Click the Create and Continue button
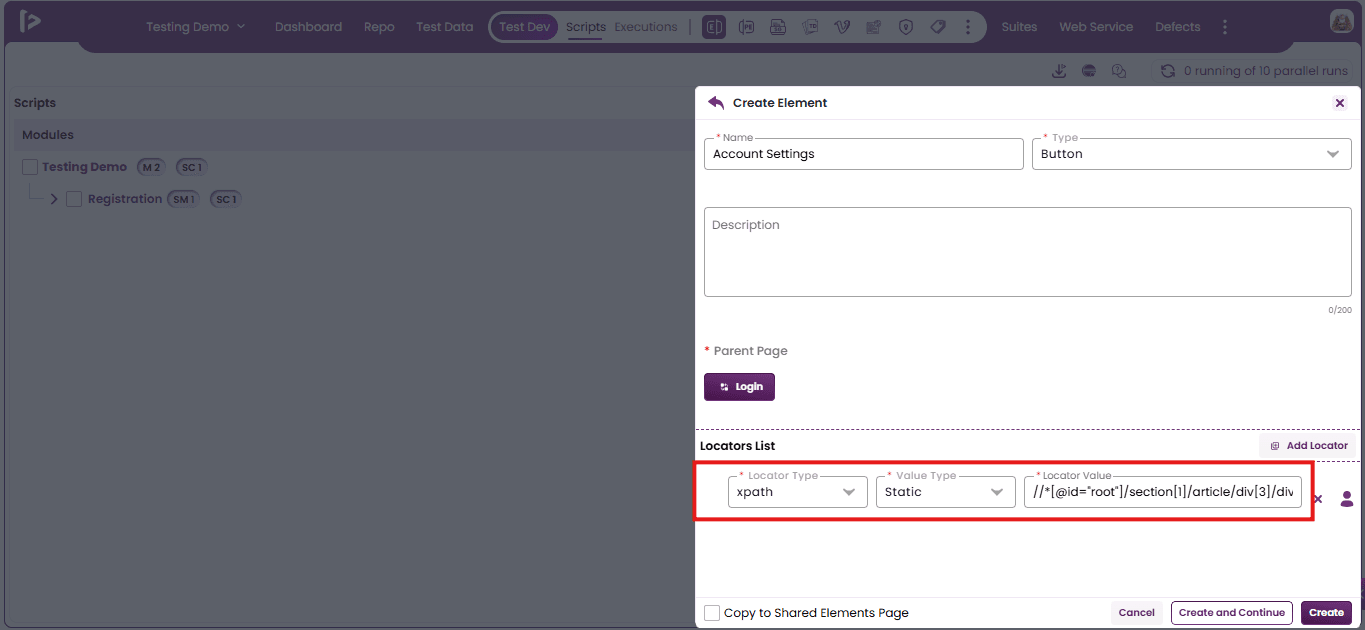1365x630 pixels. click(x=1231, y=613)
